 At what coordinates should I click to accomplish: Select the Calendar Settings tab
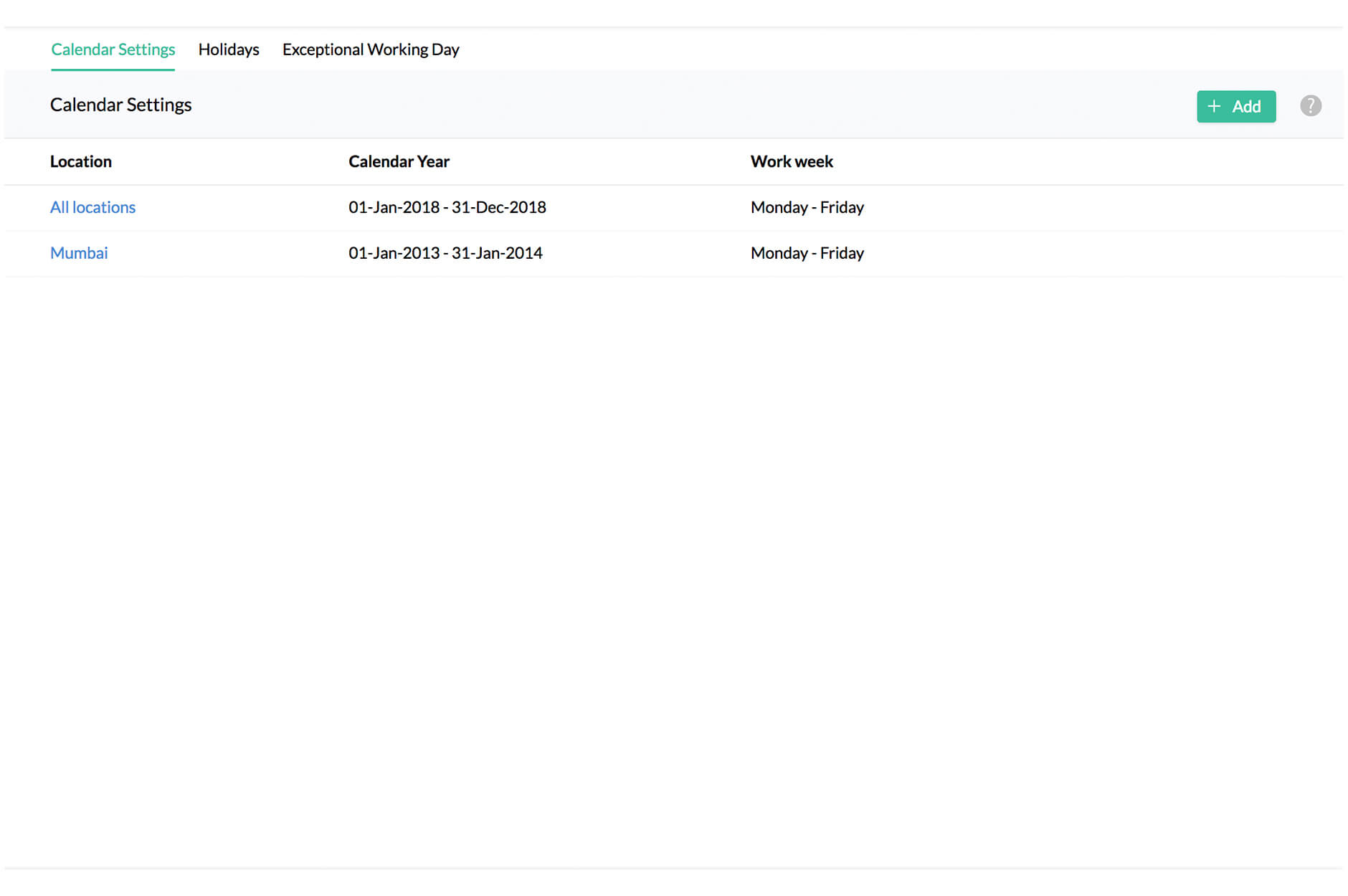113,49
